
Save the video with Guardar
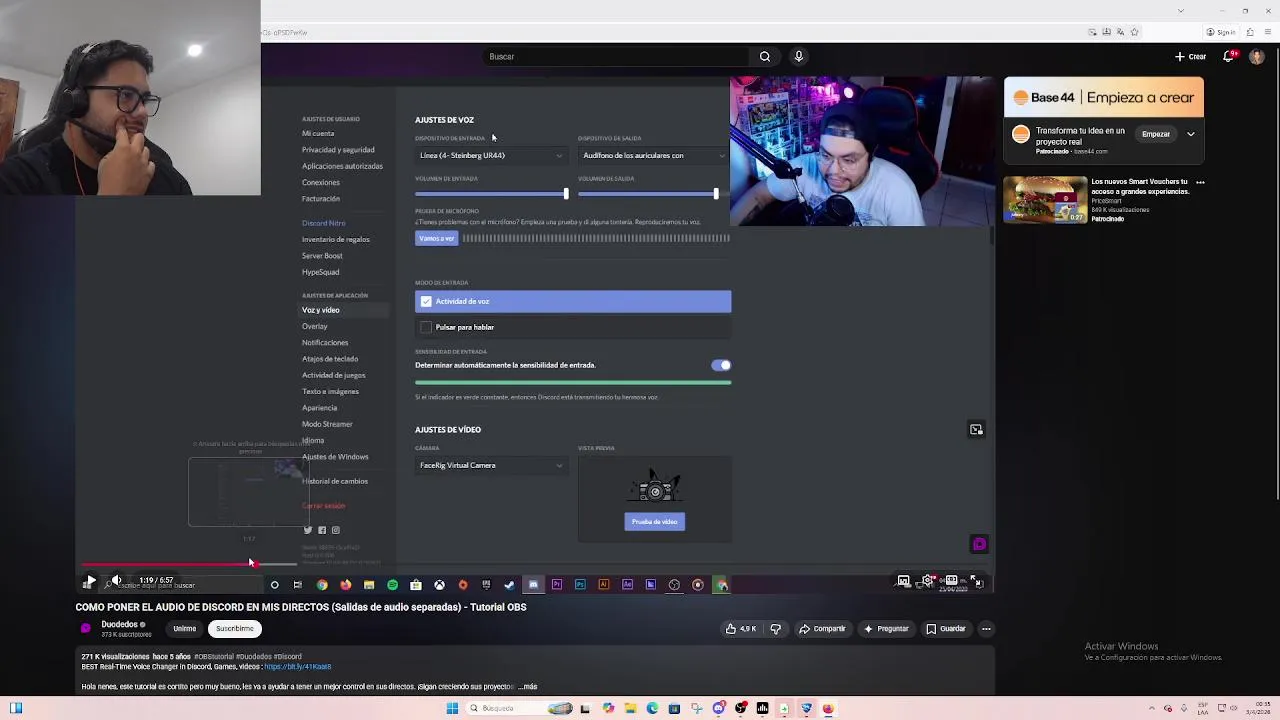click(945, 629)
